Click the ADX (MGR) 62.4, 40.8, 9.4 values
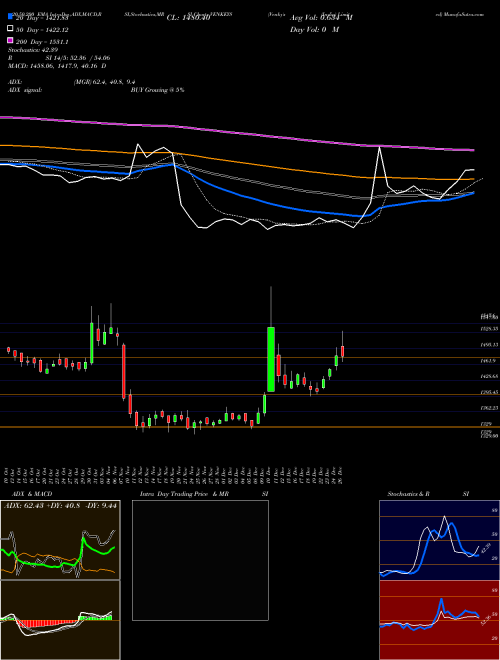The height and width of the screenshot is (660, 500). (104, 82)
